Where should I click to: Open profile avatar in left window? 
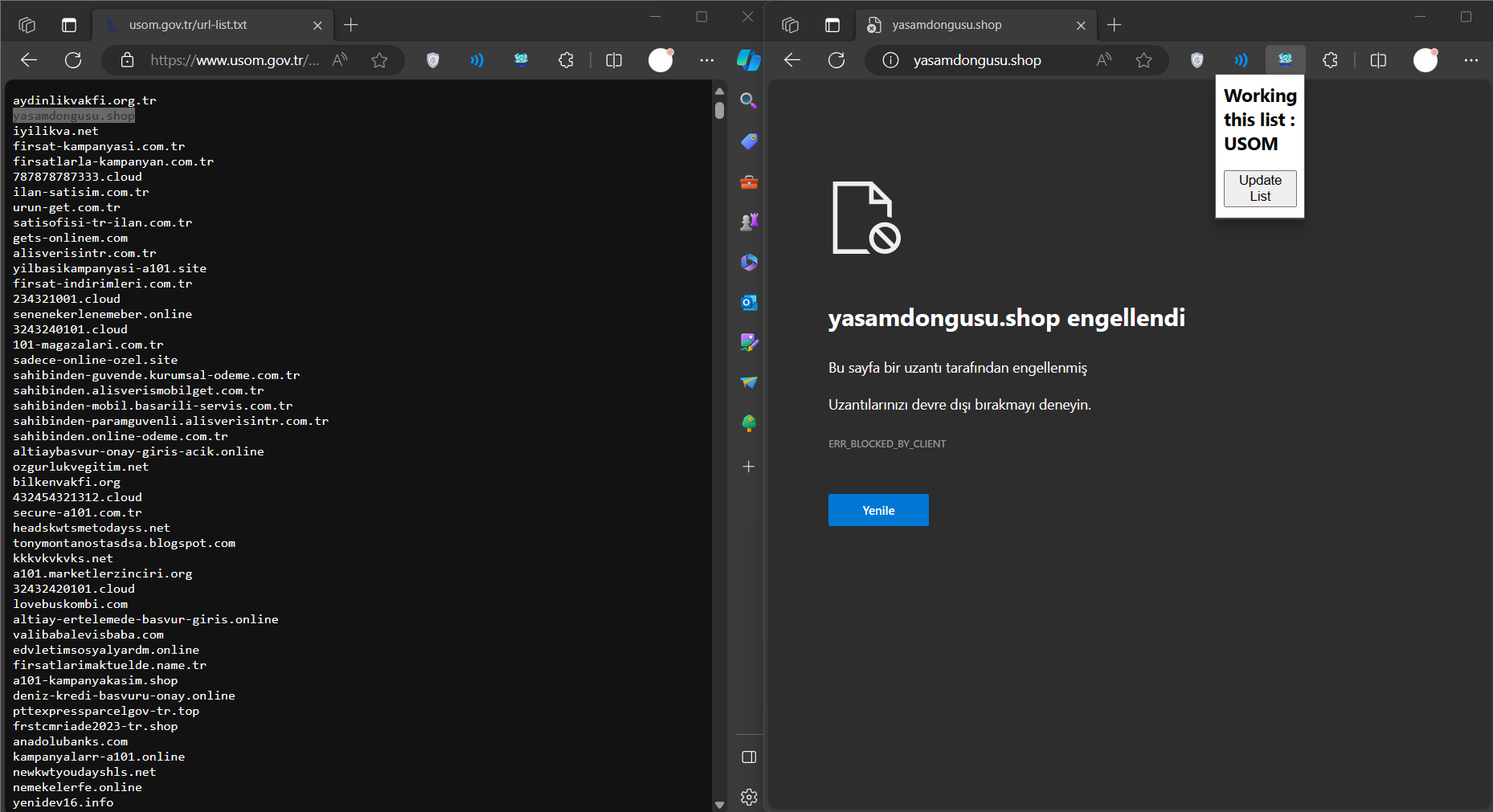[x=661, y=60]
